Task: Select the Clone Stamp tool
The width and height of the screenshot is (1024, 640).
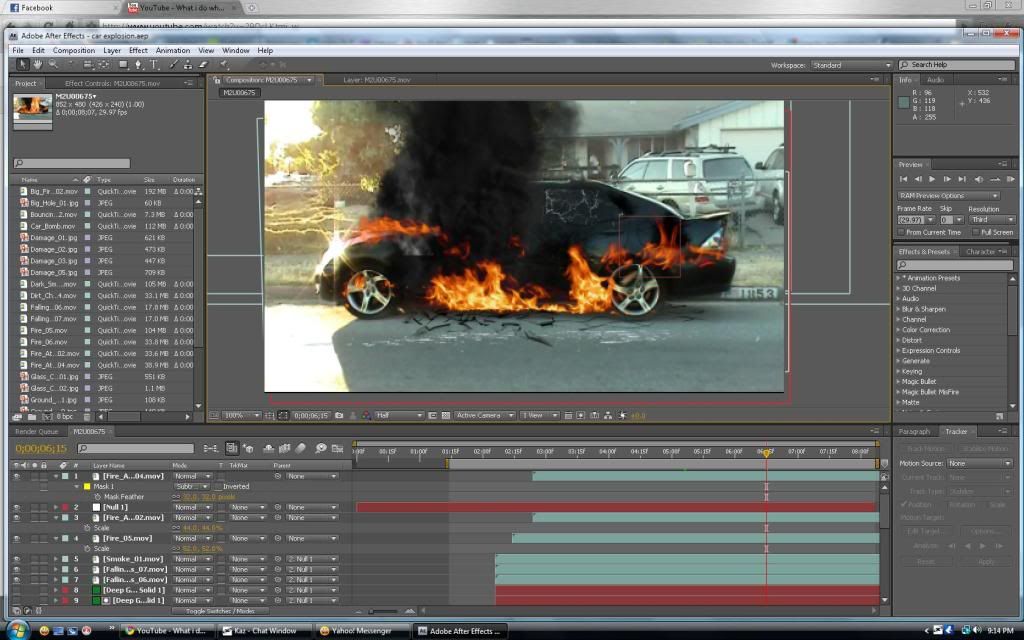Action: tap(188, 64)
